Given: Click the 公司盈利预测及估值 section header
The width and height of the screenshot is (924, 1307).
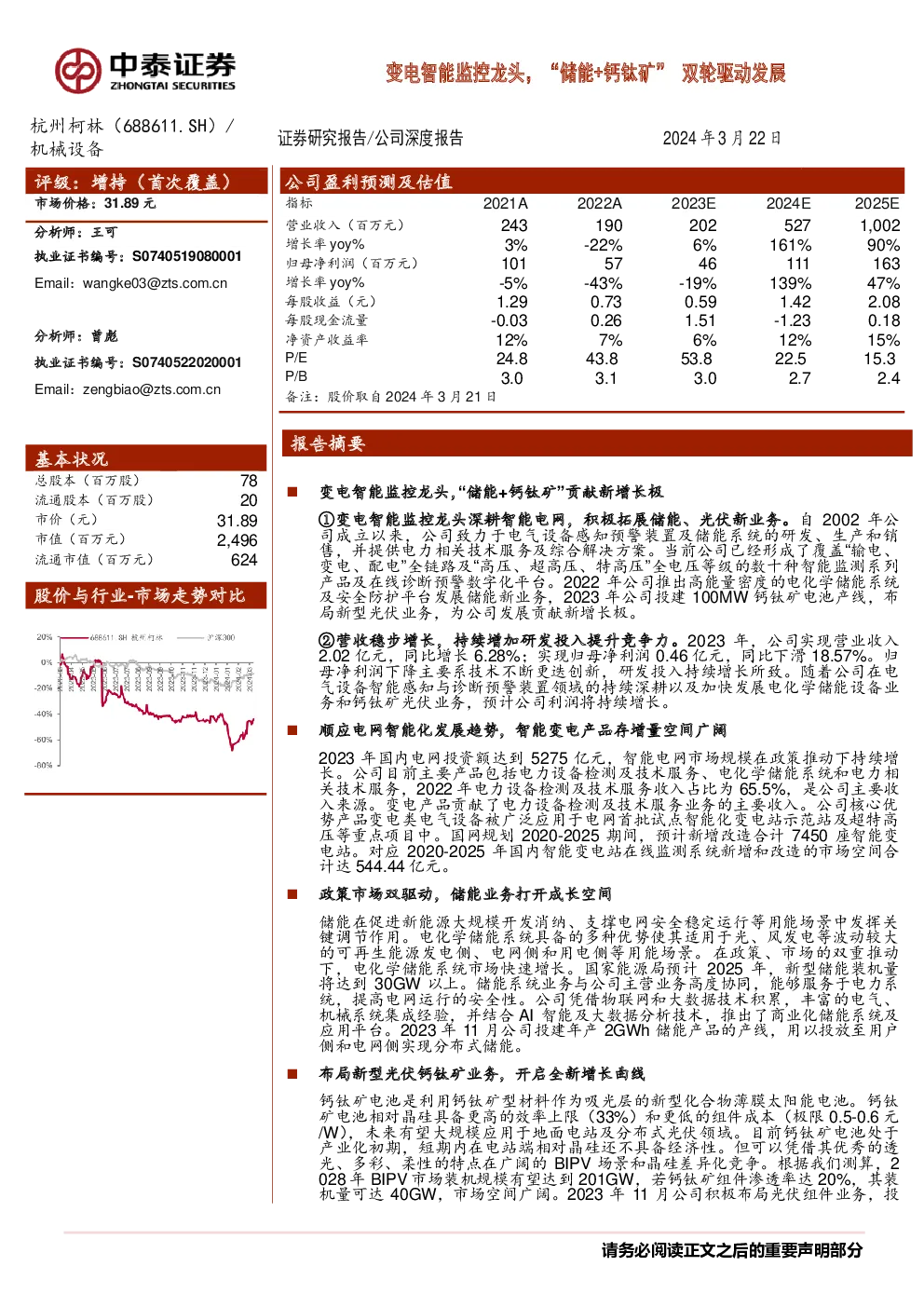Looking at the screenshot, I should [x=591, y=182].
